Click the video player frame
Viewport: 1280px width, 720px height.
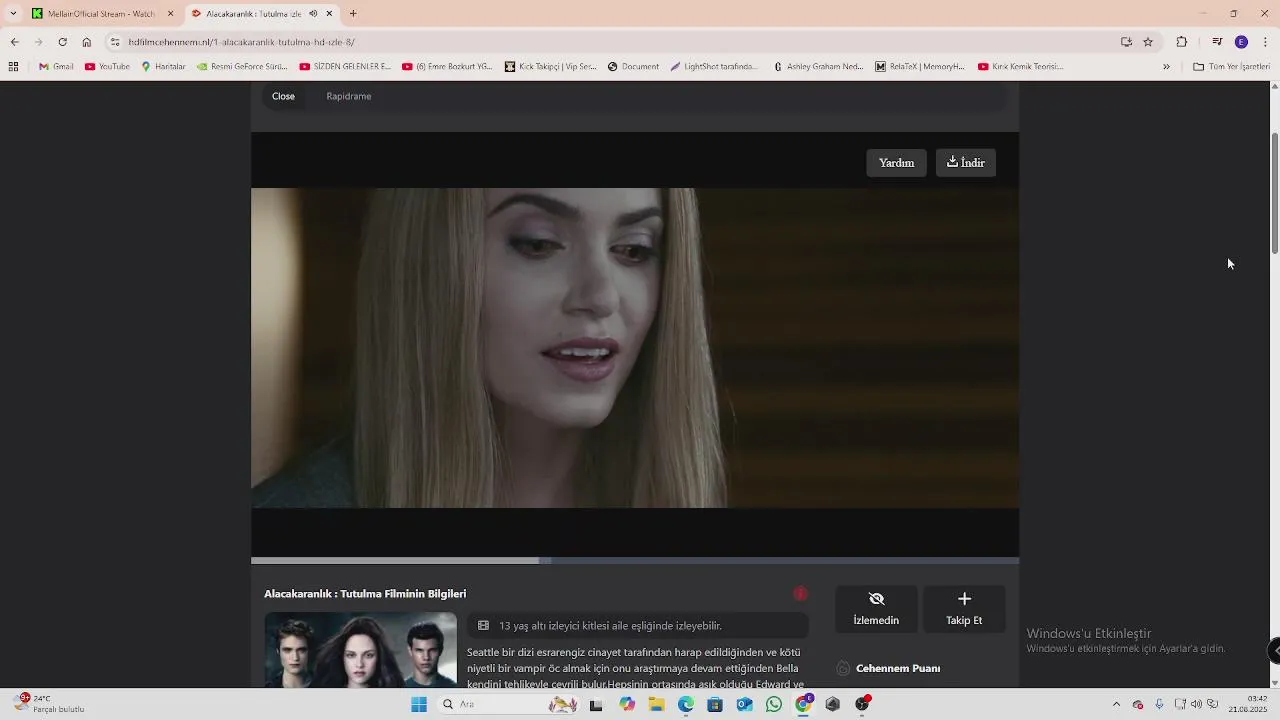coord(635,347)
